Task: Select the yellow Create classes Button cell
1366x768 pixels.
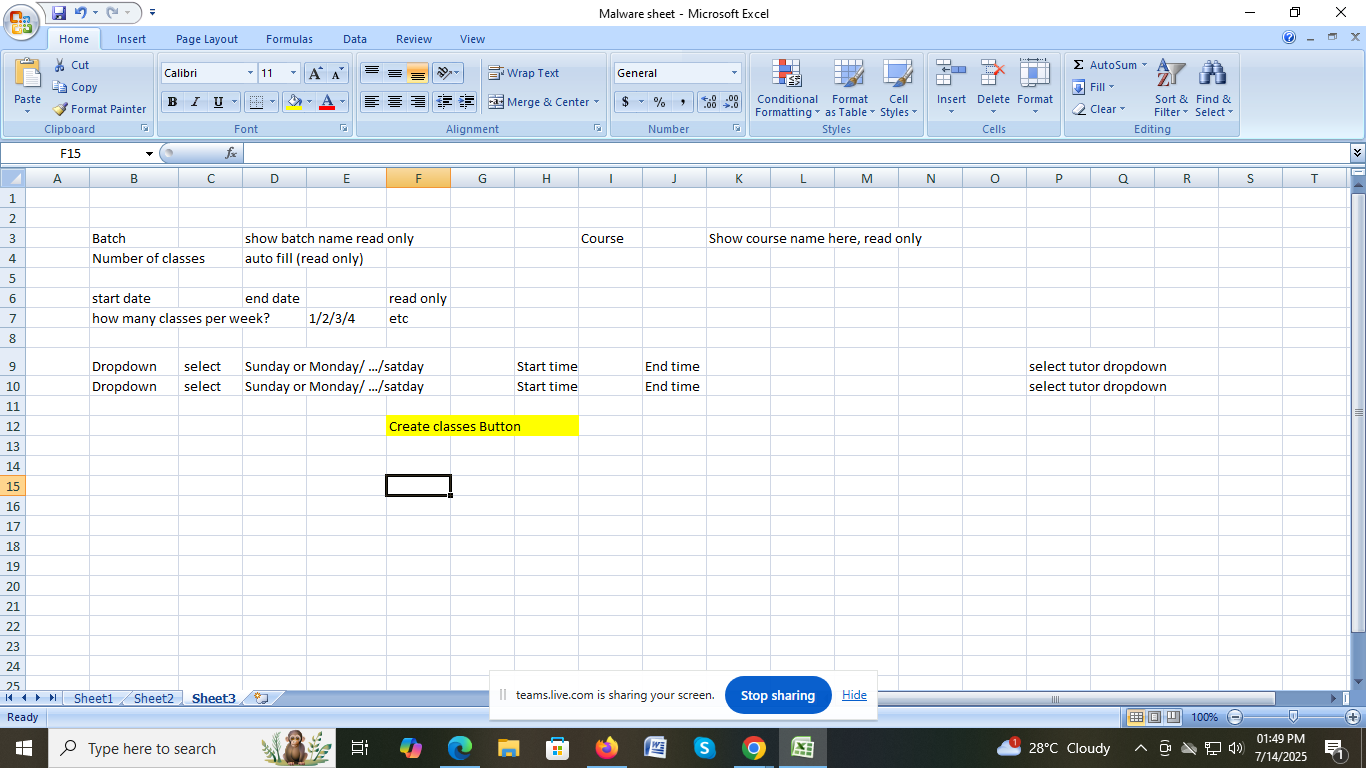Action: coord(482,426)
